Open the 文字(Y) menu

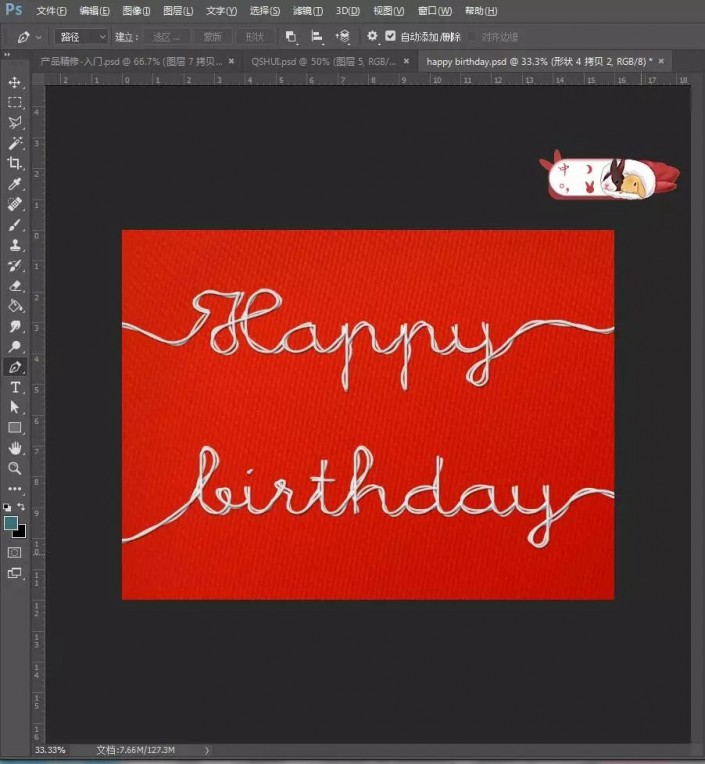pos(221,11)
